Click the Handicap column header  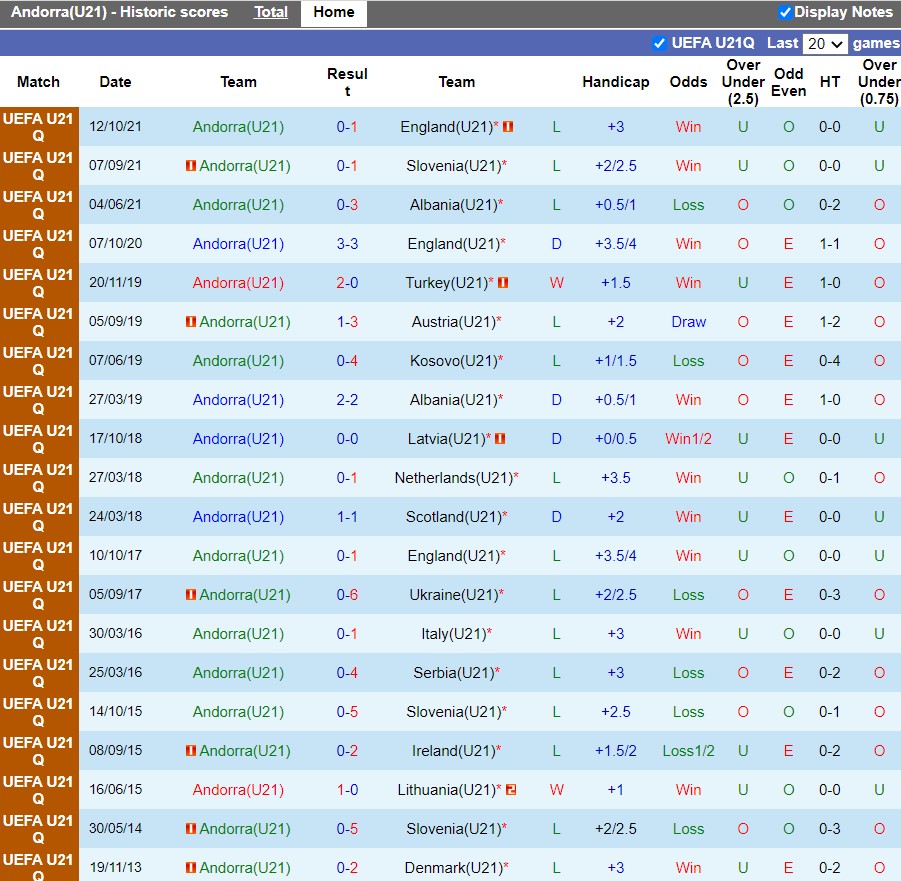615,82
